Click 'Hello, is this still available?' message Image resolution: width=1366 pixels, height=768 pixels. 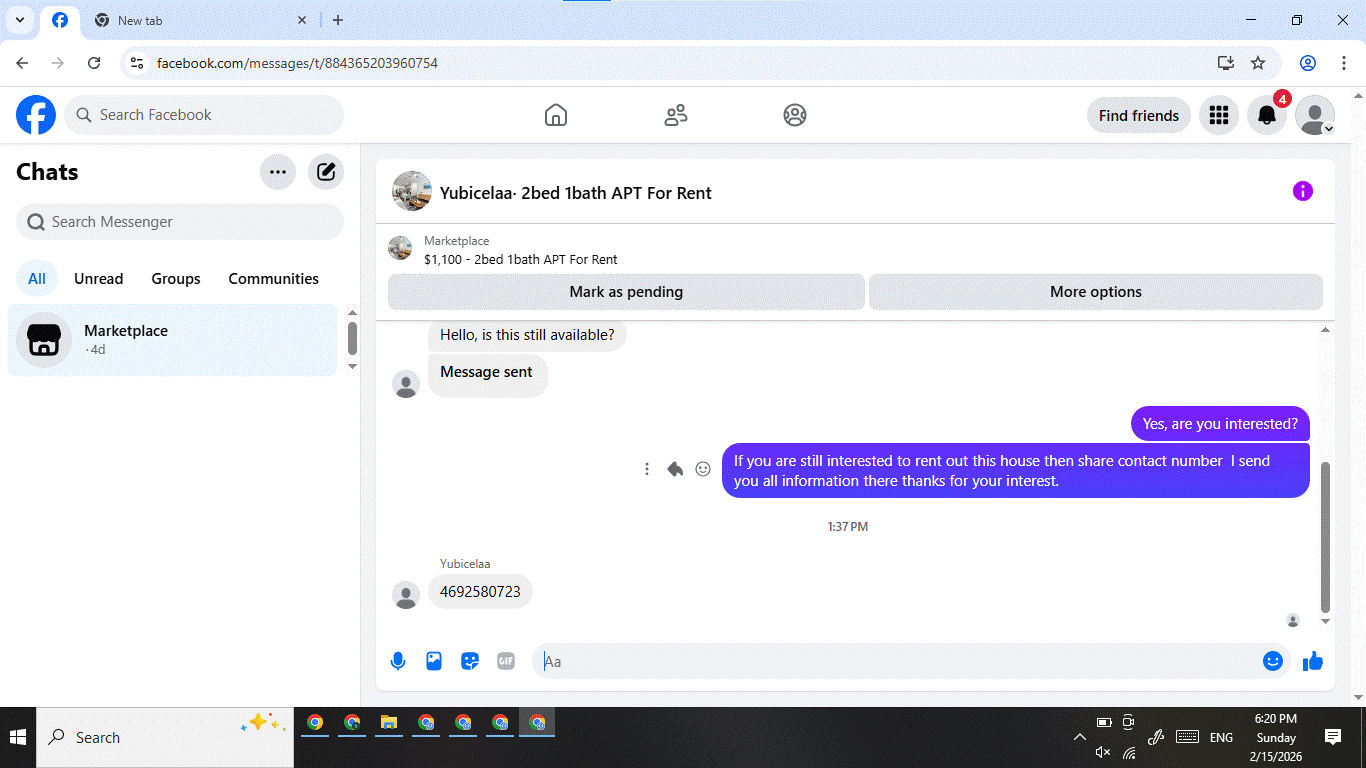point(527,335)
